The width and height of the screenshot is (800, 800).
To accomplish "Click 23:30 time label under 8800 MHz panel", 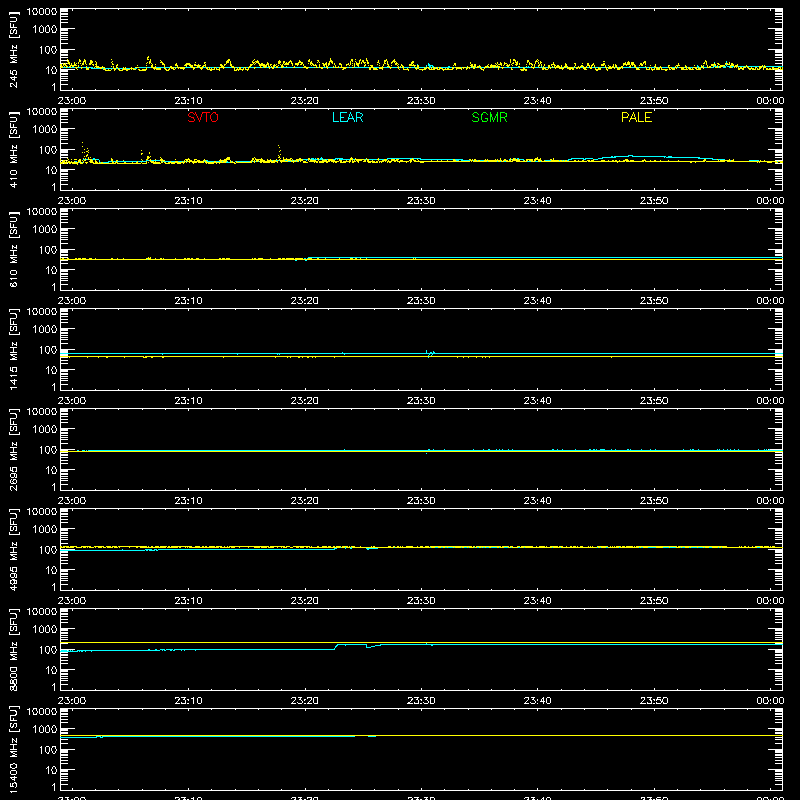I will 421,701.
